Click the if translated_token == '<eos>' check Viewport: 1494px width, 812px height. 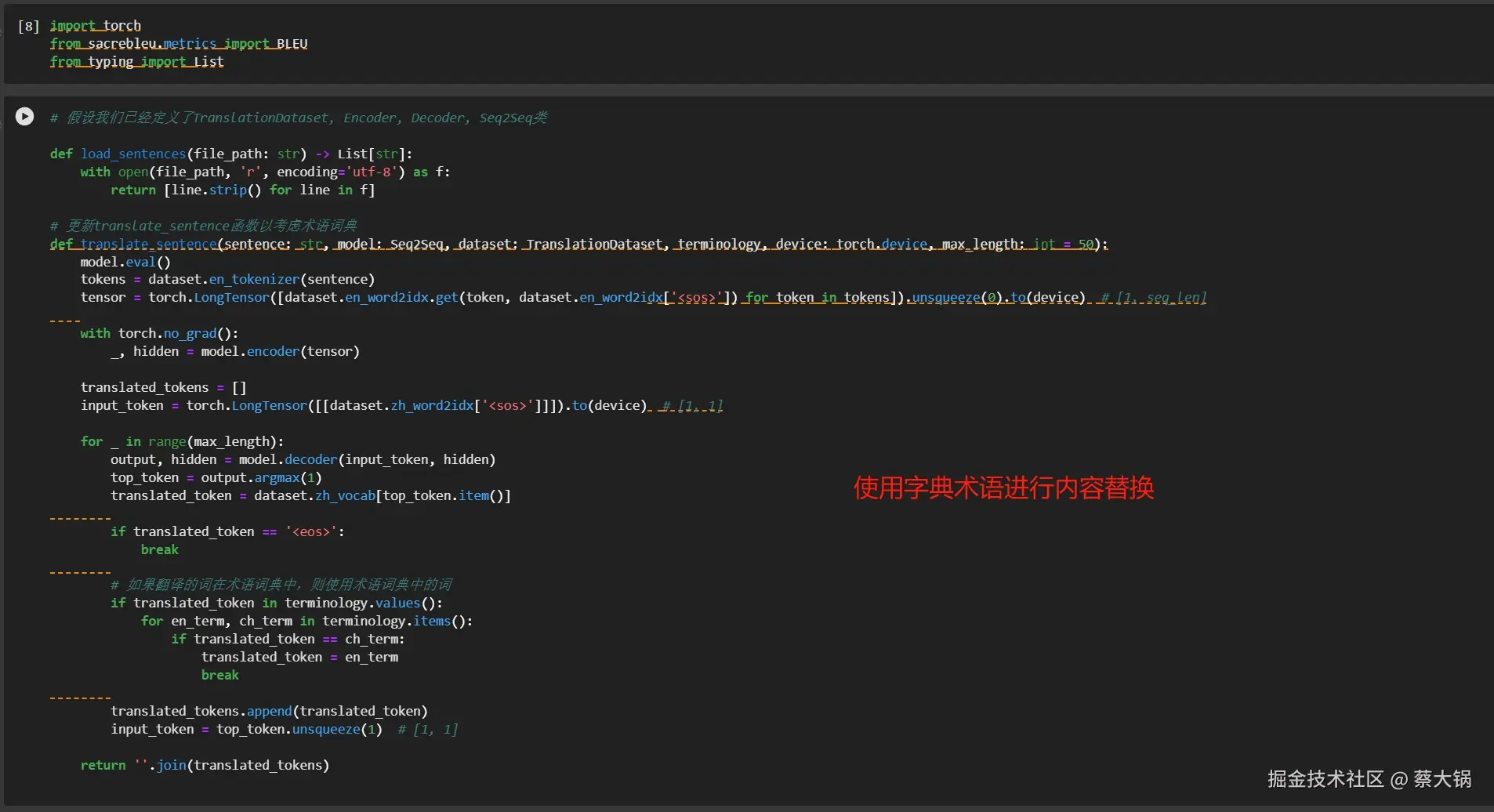point(227,531)
